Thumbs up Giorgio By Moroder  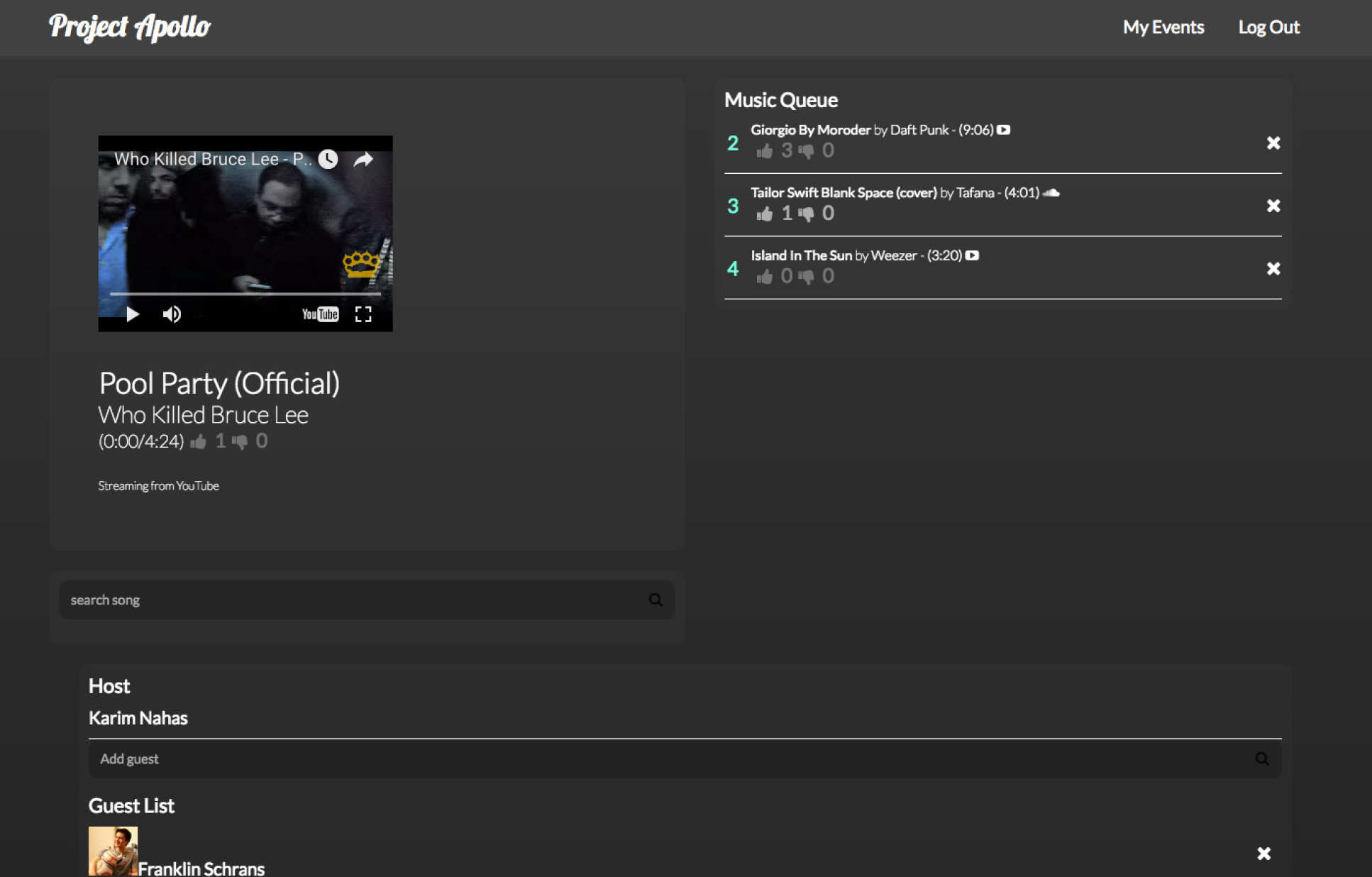tap(764, 151)
